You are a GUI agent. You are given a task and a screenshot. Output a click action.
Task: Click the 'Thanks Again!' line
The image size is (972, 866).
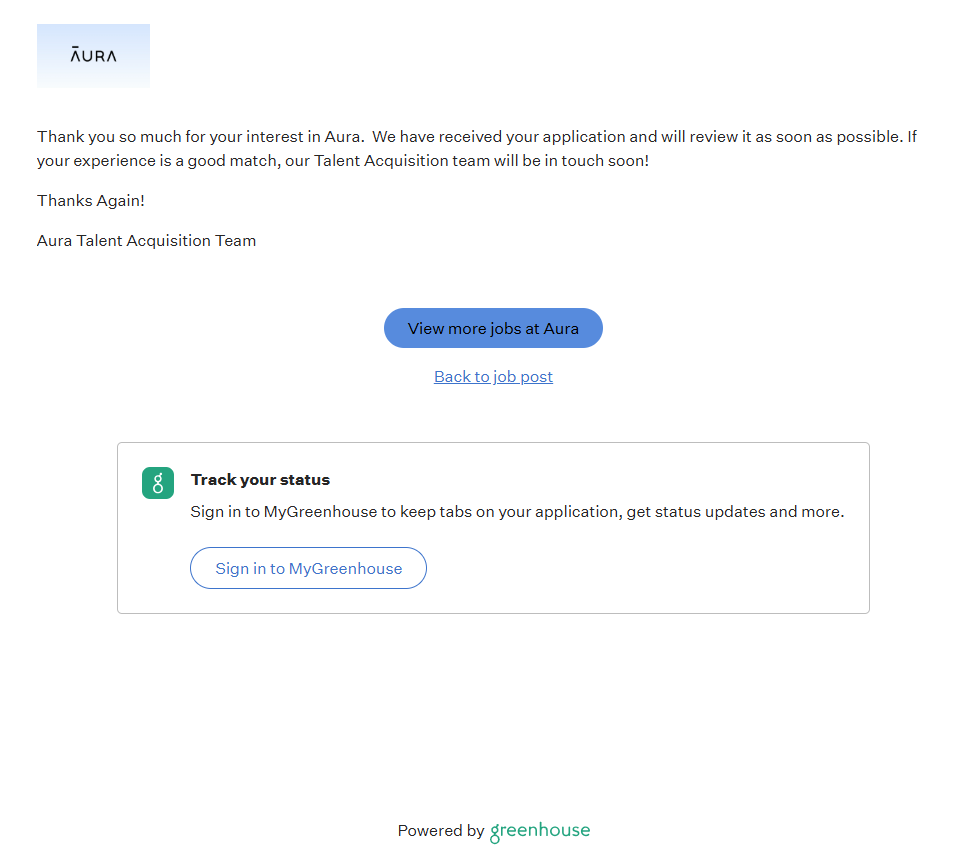point(91,201)
